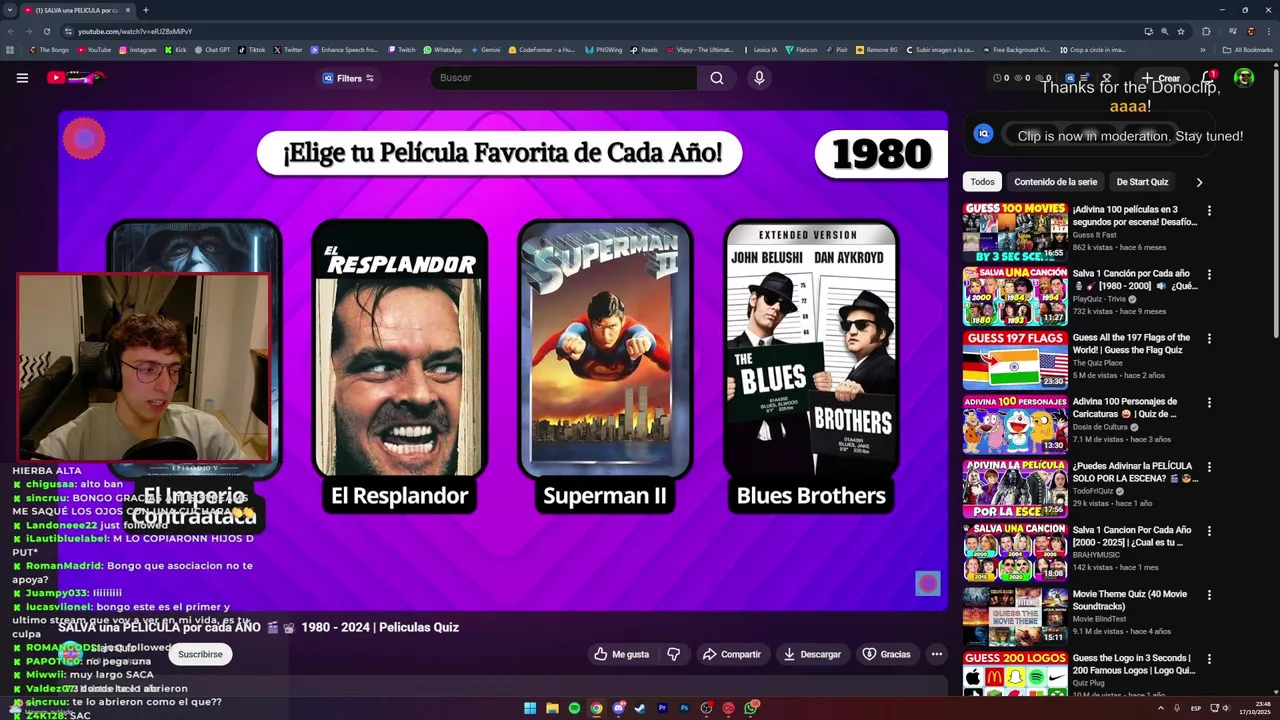
Task: Dislike the video with thumbs down
Action: click(674, 654)
